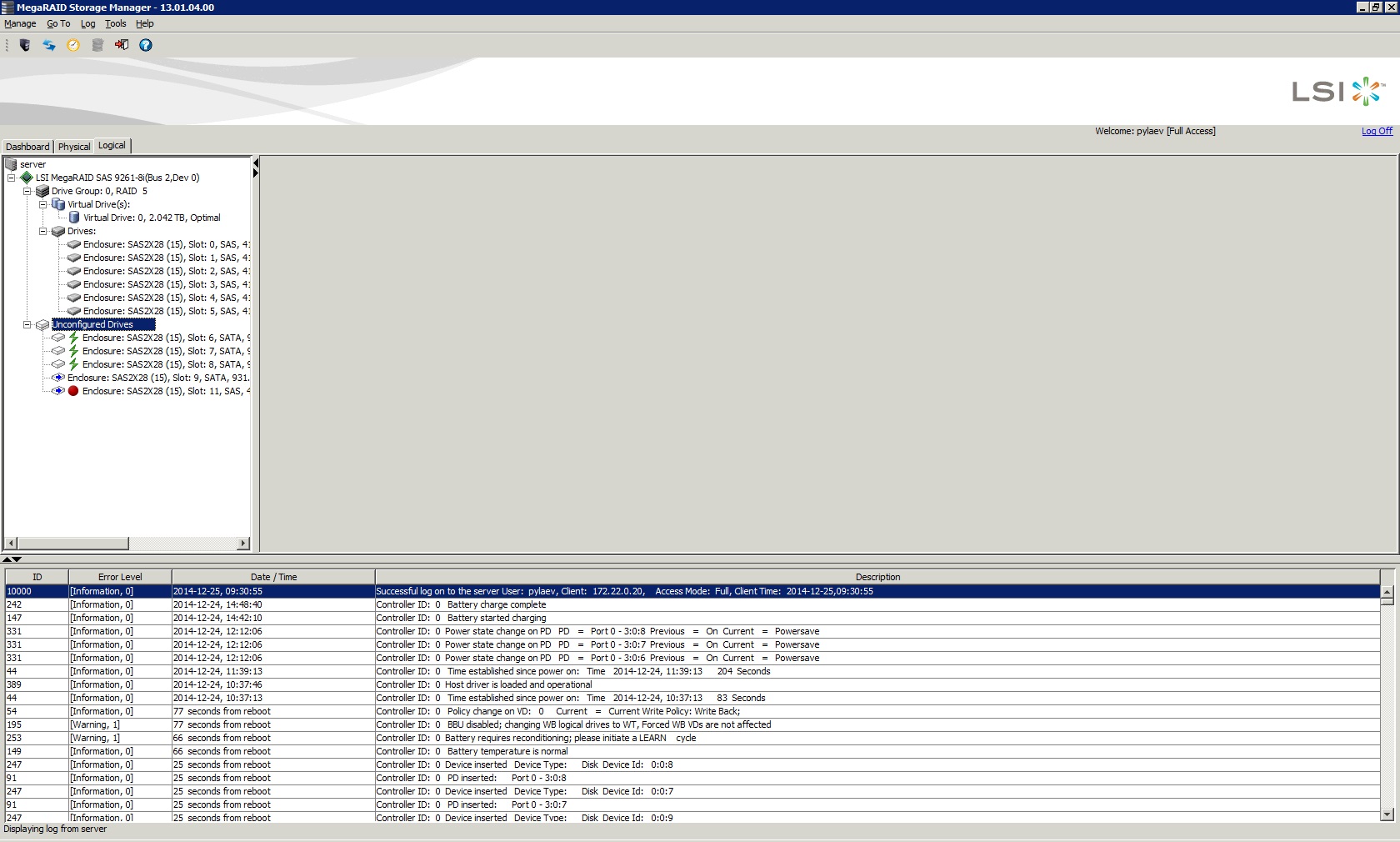This screenshot has height=842, width=1400.
Task: Click the drive icon for Slot 0
Action: (x=74, y=244)
